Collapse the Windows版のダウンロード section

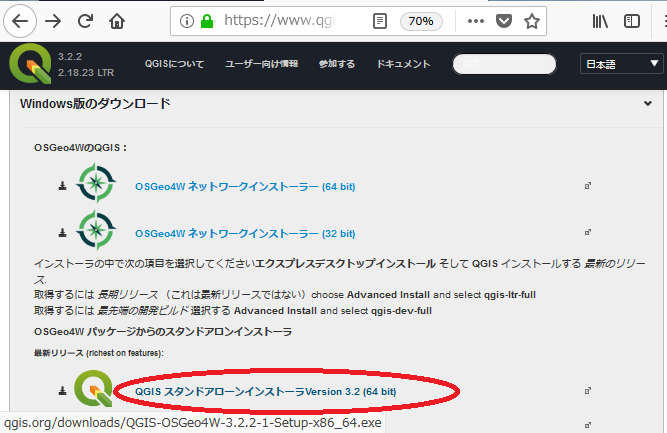coord(647,103)
